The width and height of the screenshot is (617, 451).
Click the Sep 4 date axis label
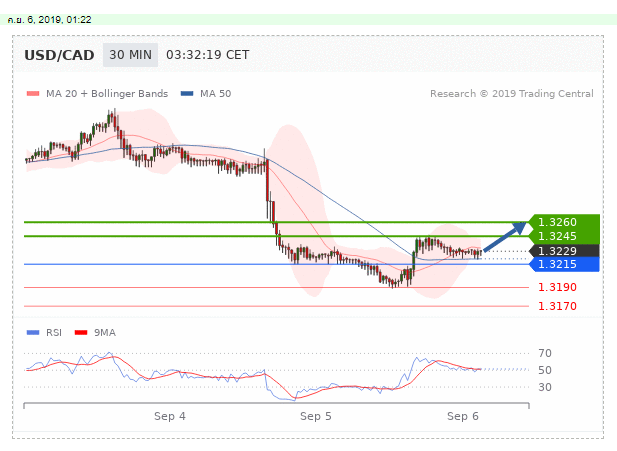coord(170,416)
